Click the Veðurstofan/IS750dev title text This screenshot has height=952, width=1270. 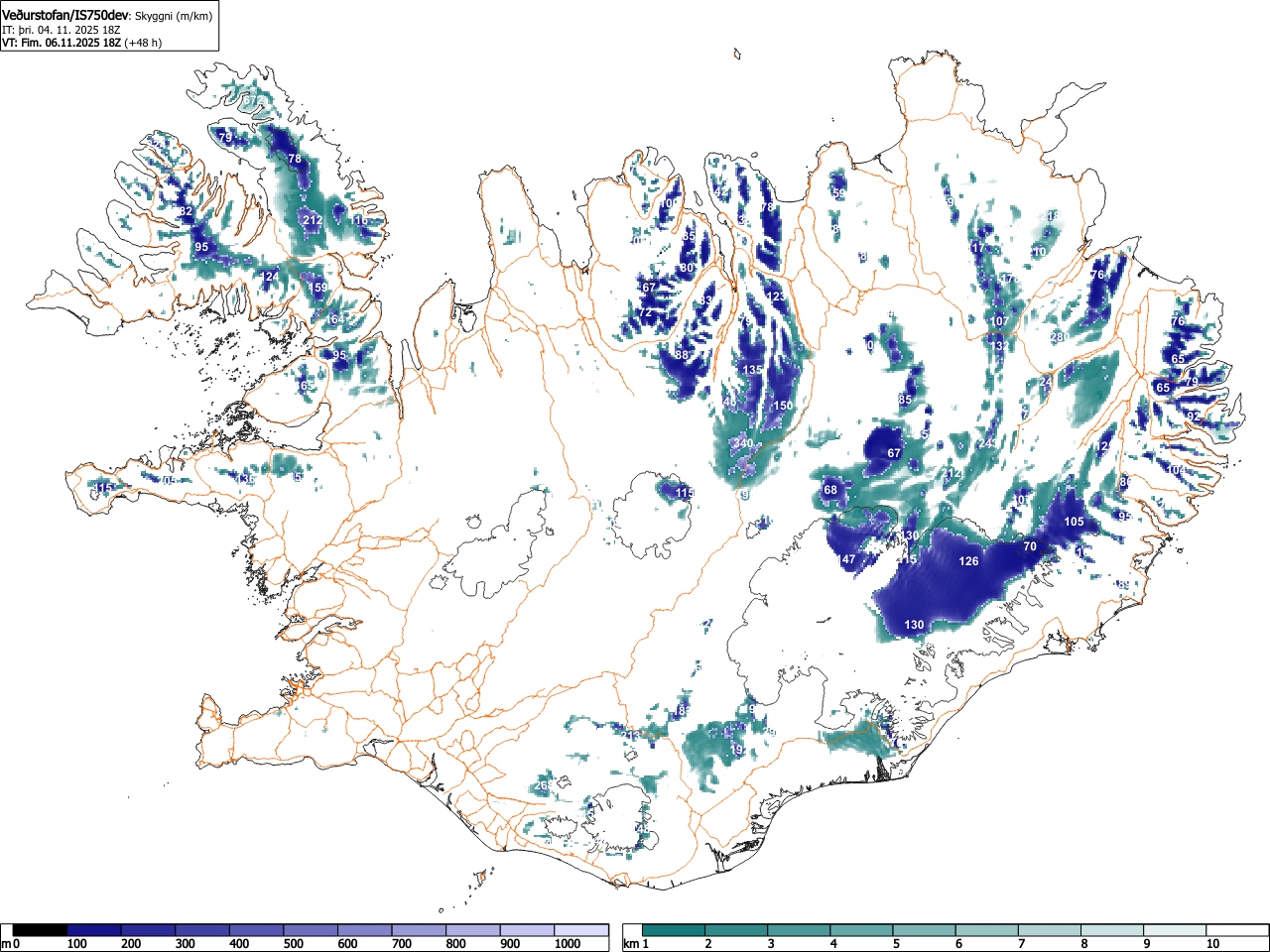[x=65, y=15]
